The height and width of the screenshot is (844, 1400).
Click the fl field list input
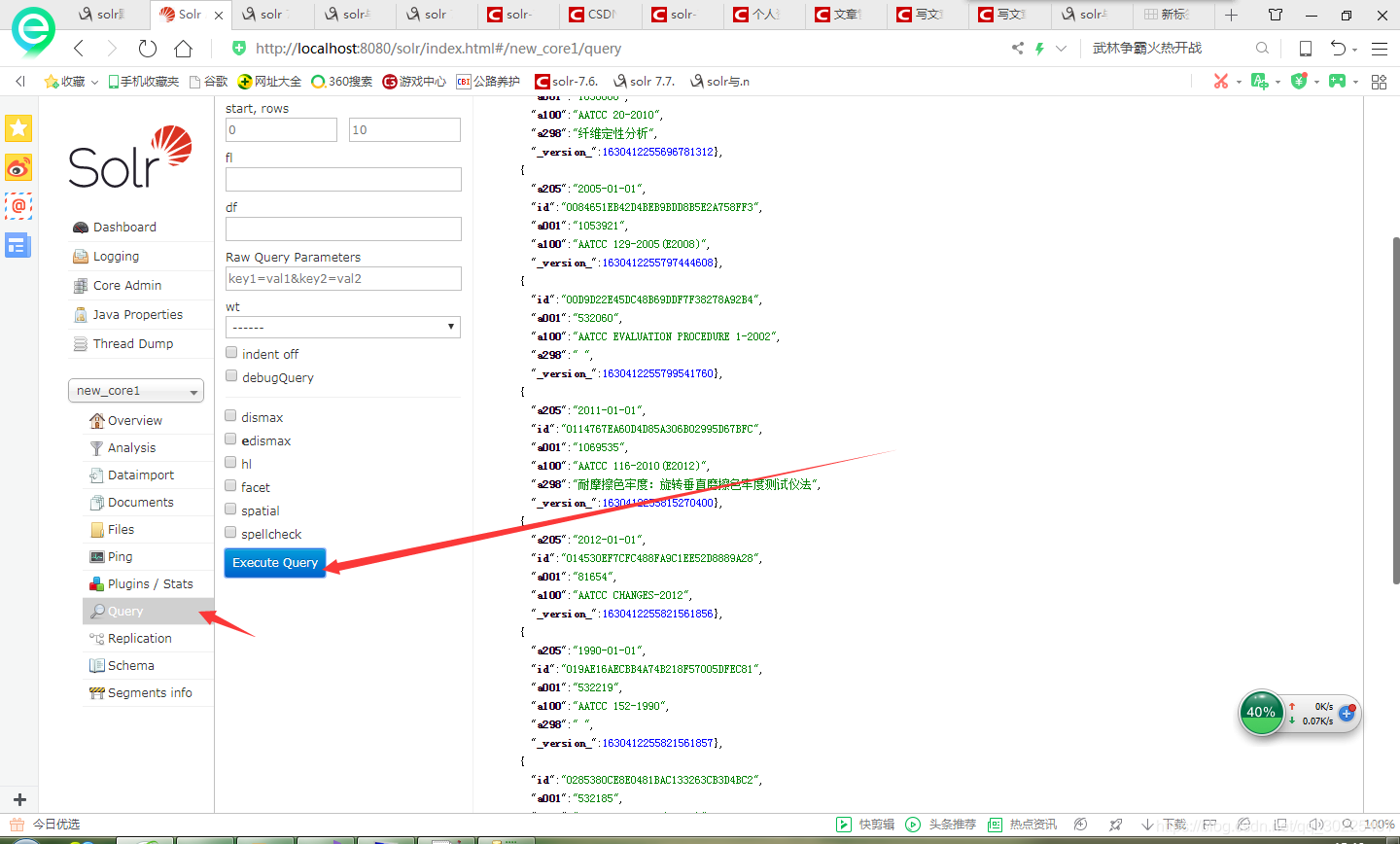click(x=343, y=179)
